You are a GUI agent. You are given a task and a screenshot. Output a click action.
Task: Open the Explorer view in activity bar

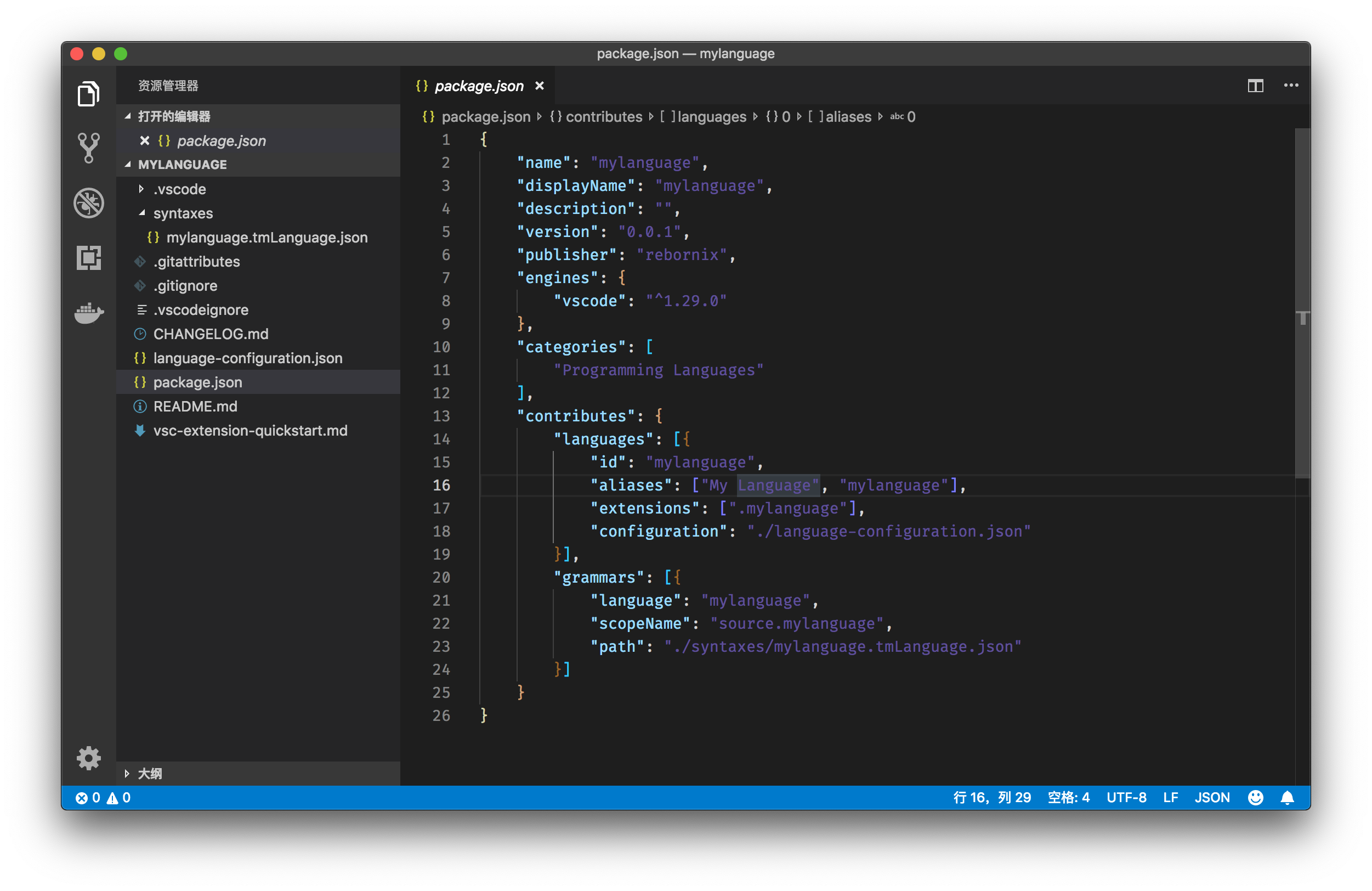tap(88, 94)
